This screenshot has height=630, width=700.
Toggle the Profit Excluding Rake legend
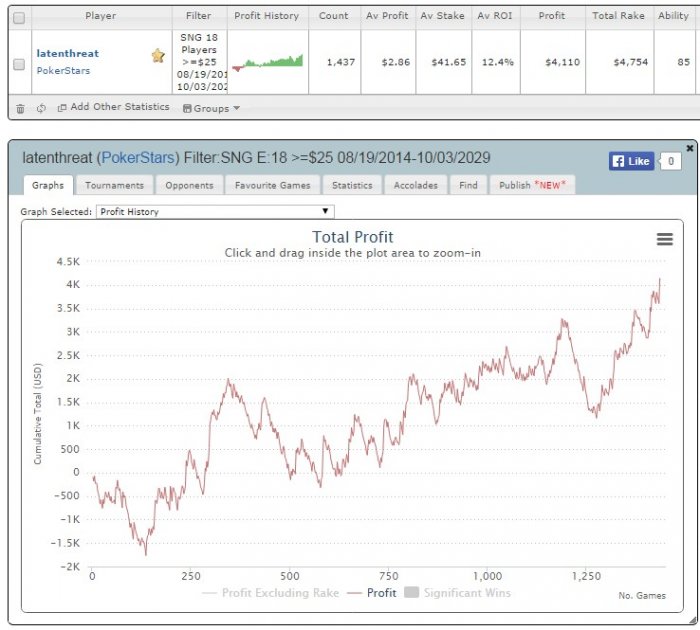tap(271, 593)
